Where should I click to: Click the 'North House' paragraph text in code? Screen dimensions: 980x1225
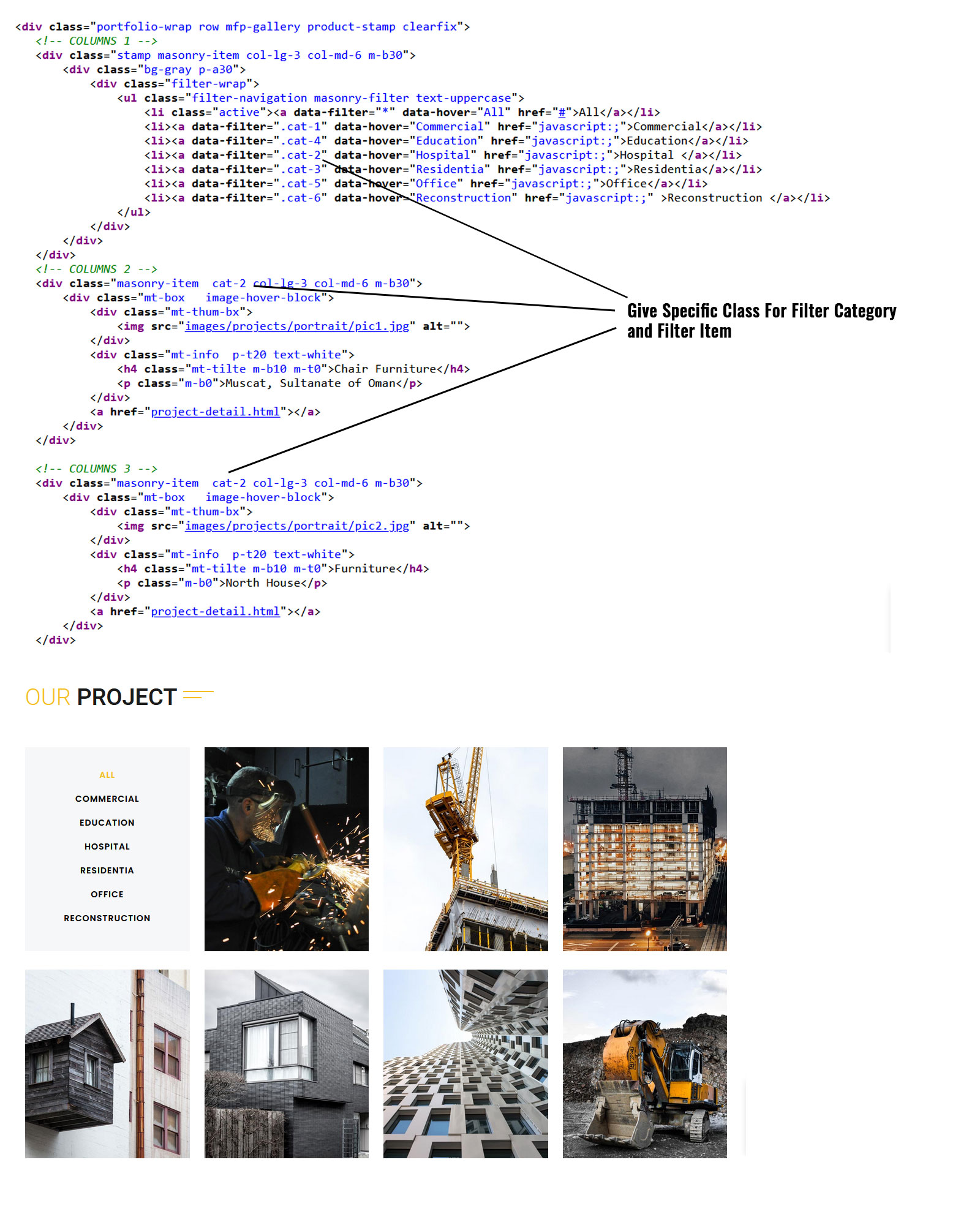point(263,583)
